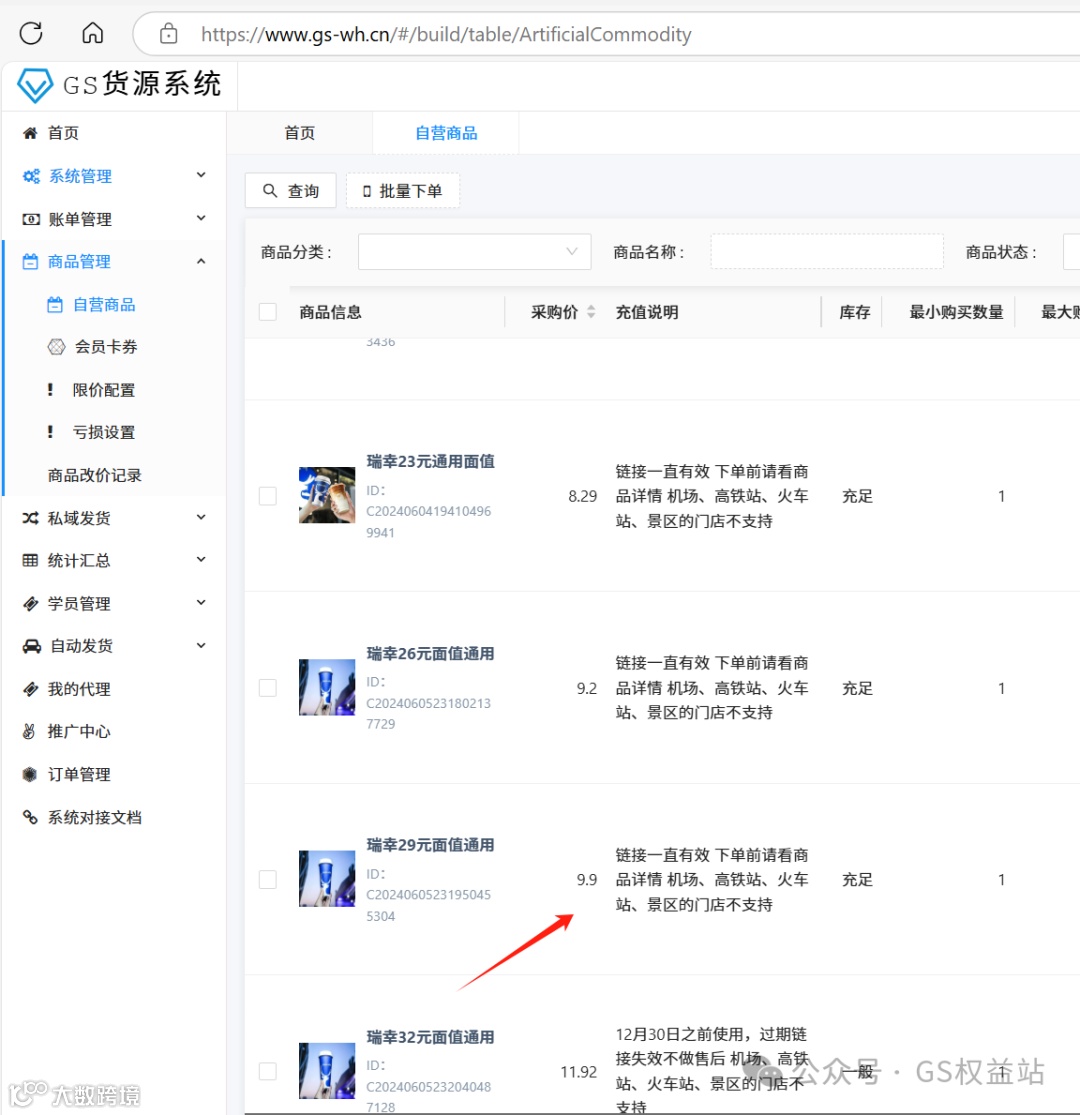This screenshot has width=1080, height=1115.
Task: Click the shuffle icon for 私域发货
Action: coord(30,518)
